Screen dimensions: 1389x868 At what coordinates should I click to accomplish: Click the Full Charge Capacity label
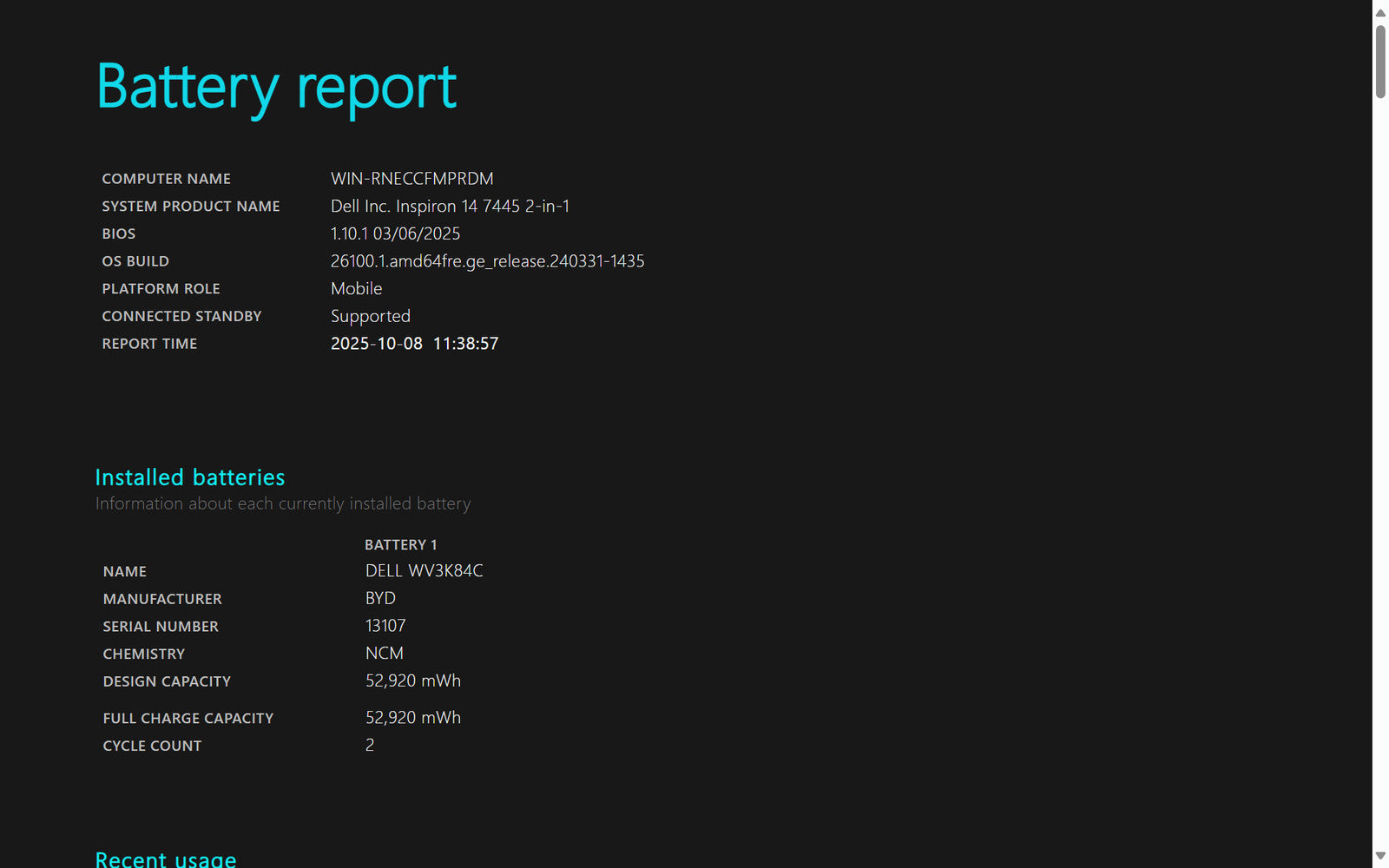[x=188, y=719]
